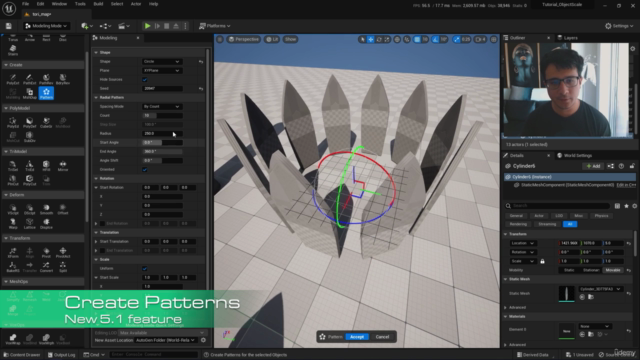
Task: Select the TriEd tool
Action: pyautogui.click(x=29, y=166)
